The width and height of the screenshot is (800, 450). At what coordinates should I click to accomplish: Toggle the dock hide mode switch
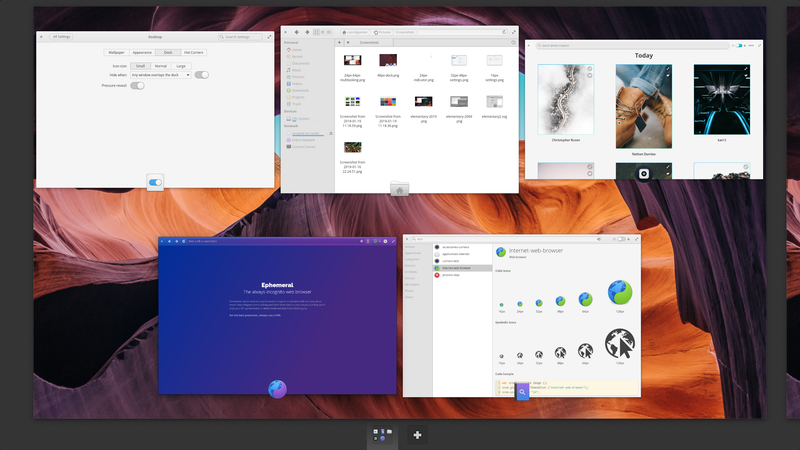(202, 75)
